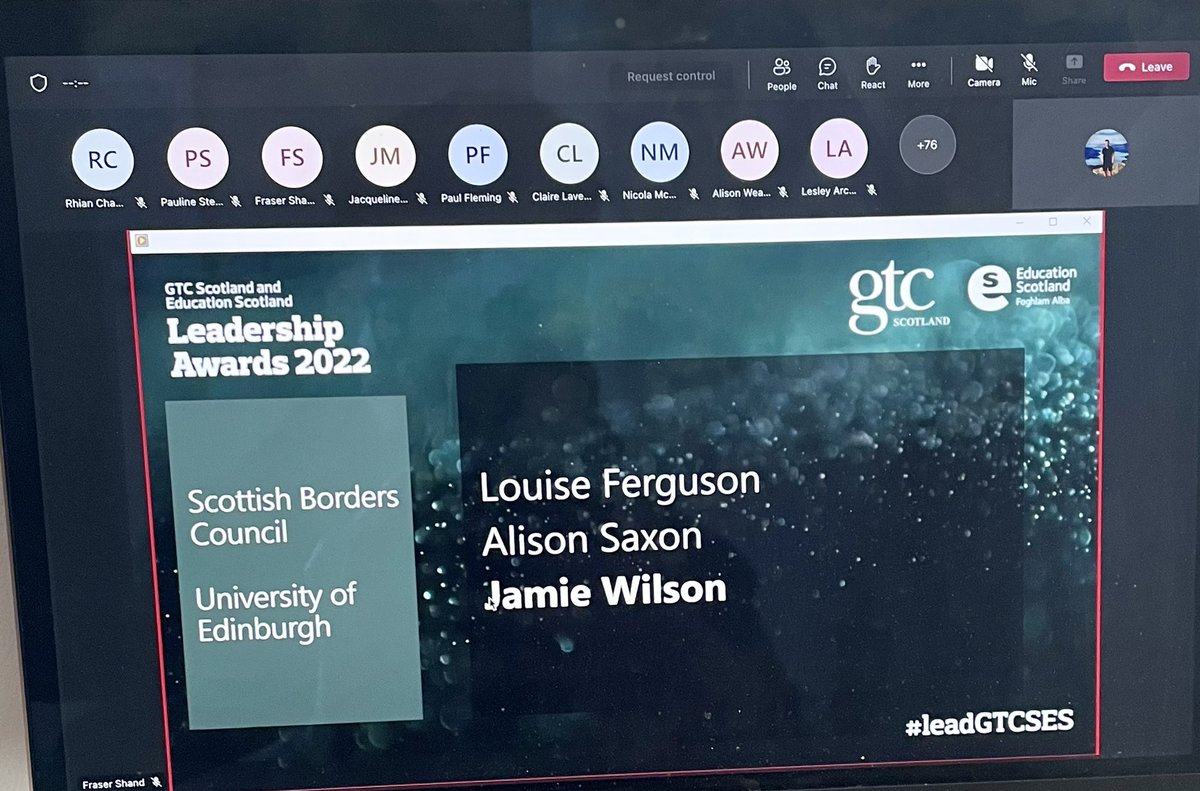
Task: Click the shared window's close button
Action: pyautogui.click(x=1087, y=221)
